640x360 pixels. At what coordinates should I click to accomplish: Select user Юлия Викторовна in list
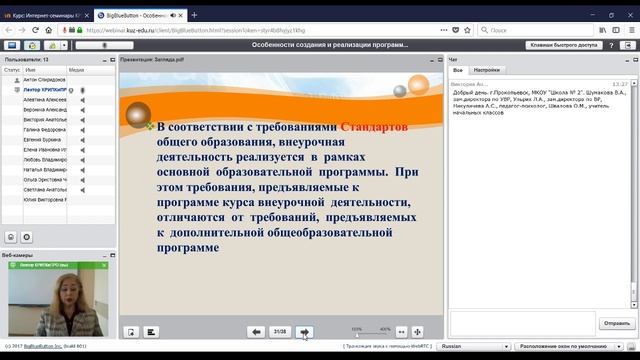coord(58,200)
